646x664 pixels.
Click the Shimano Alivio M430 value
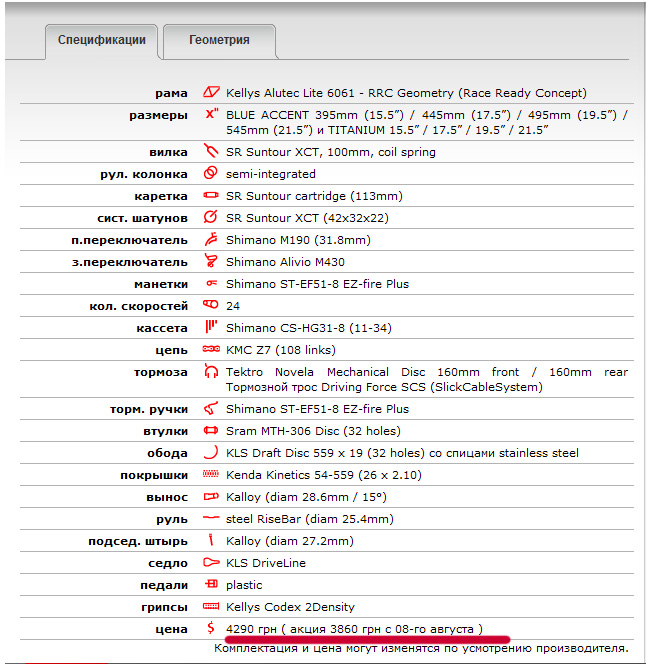(287, 262)
